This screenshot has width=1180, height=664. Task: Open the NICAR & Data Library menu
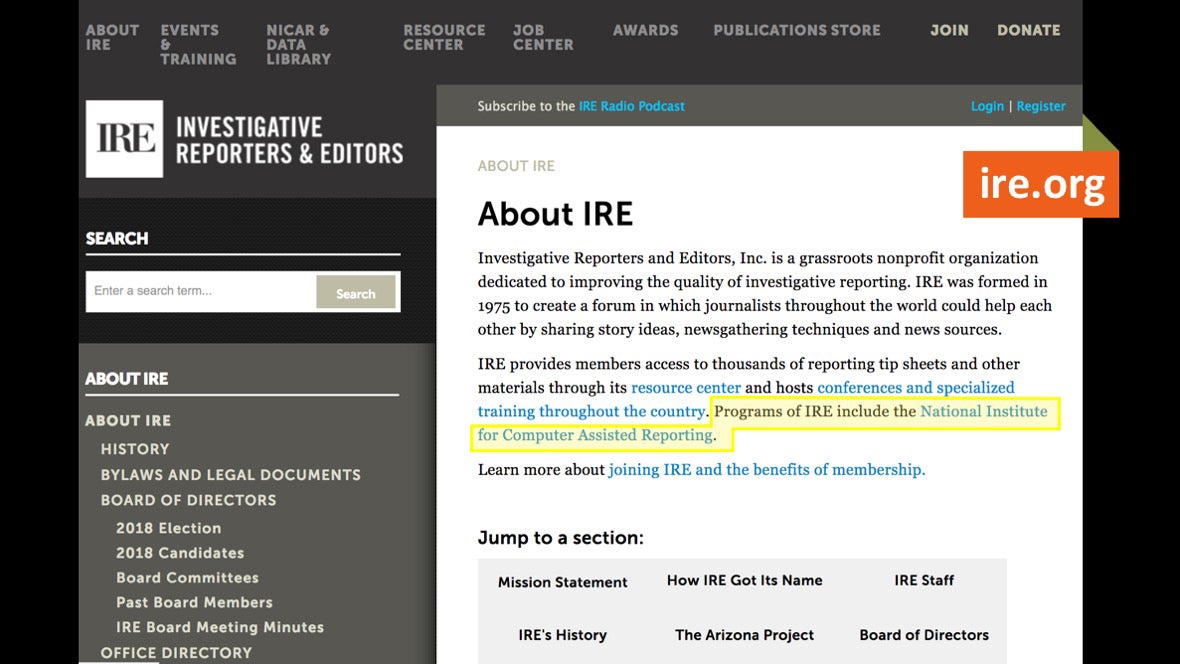coord(298,44)
